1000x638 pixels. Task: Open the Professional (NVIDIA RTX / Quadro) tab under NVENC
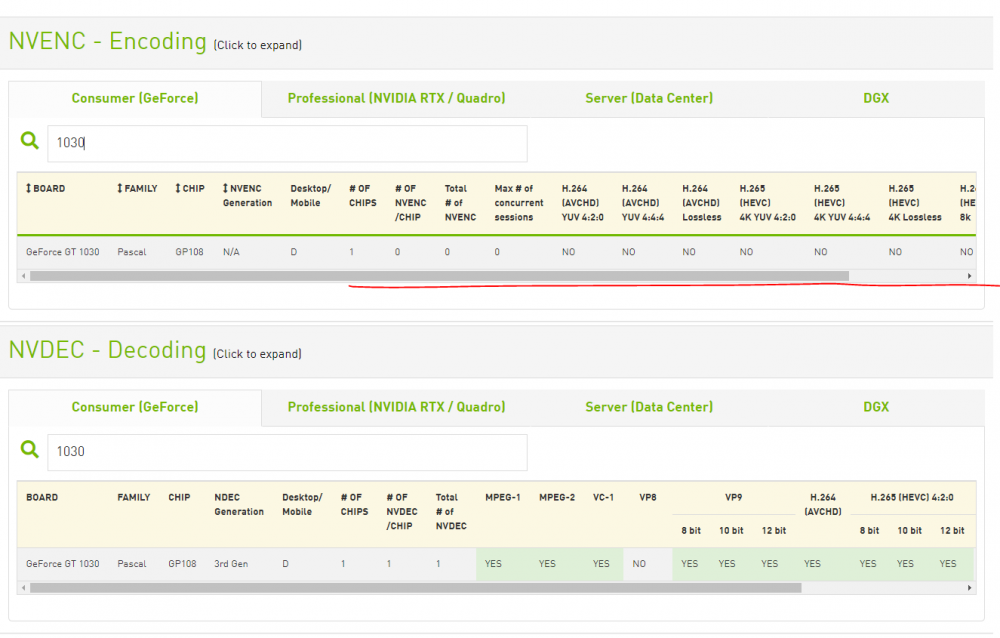tap(396, 98)
